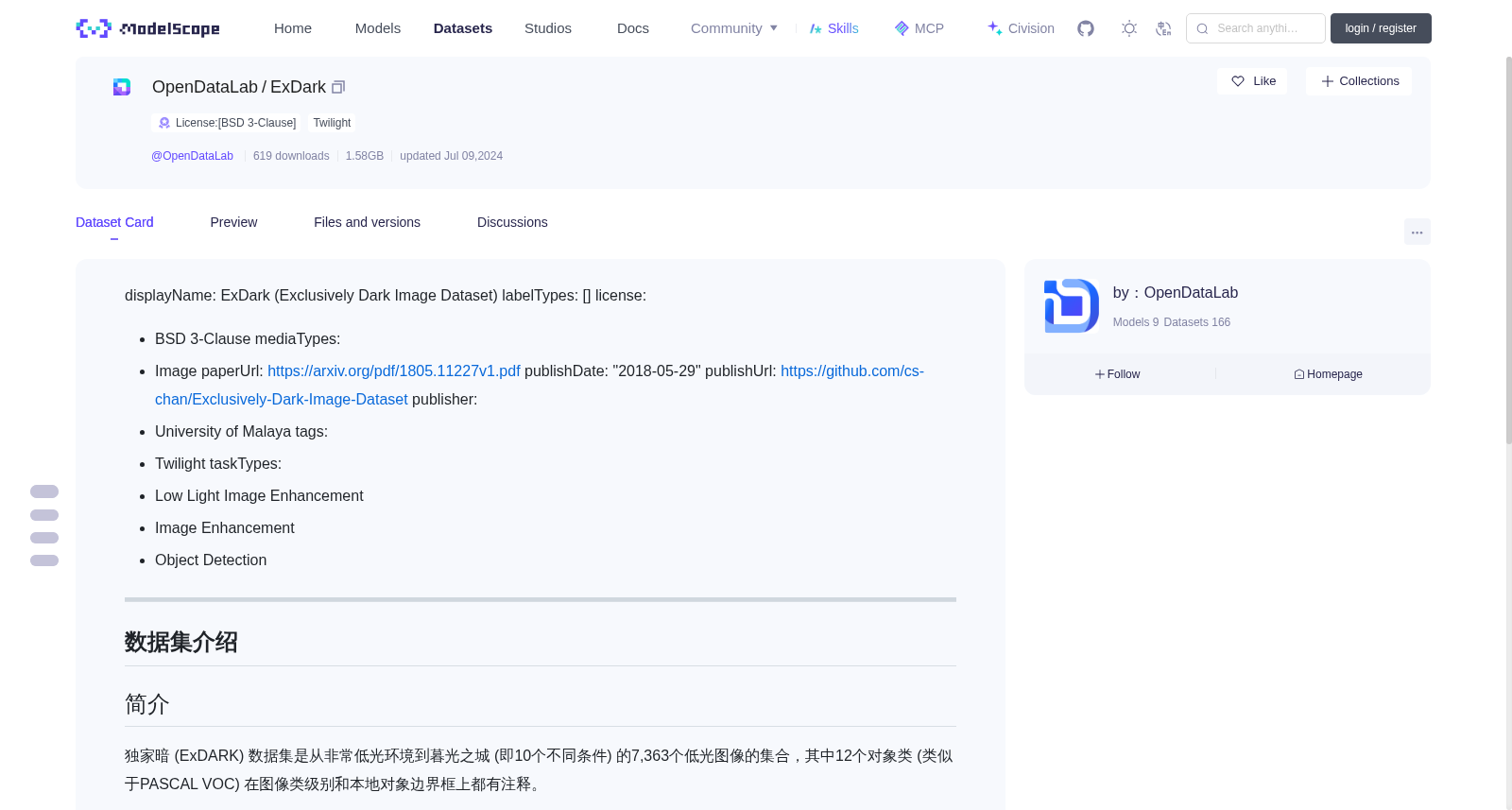
Task: Click the '数据集介绍' heading
Action: coord(181,642)
